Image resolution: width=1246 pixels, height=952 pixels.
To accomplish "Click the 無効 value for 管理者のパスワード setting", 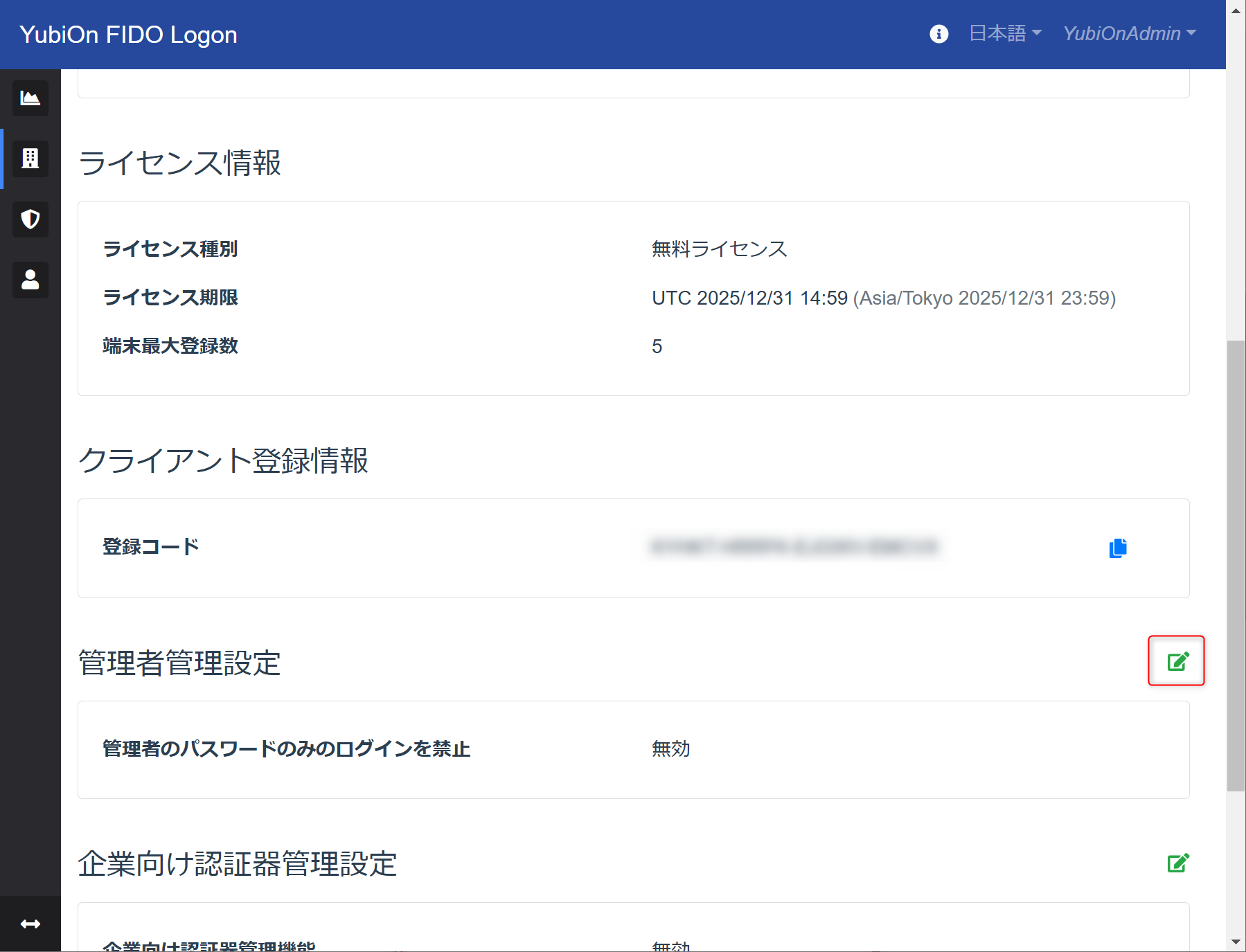I will tap(670, 748).
